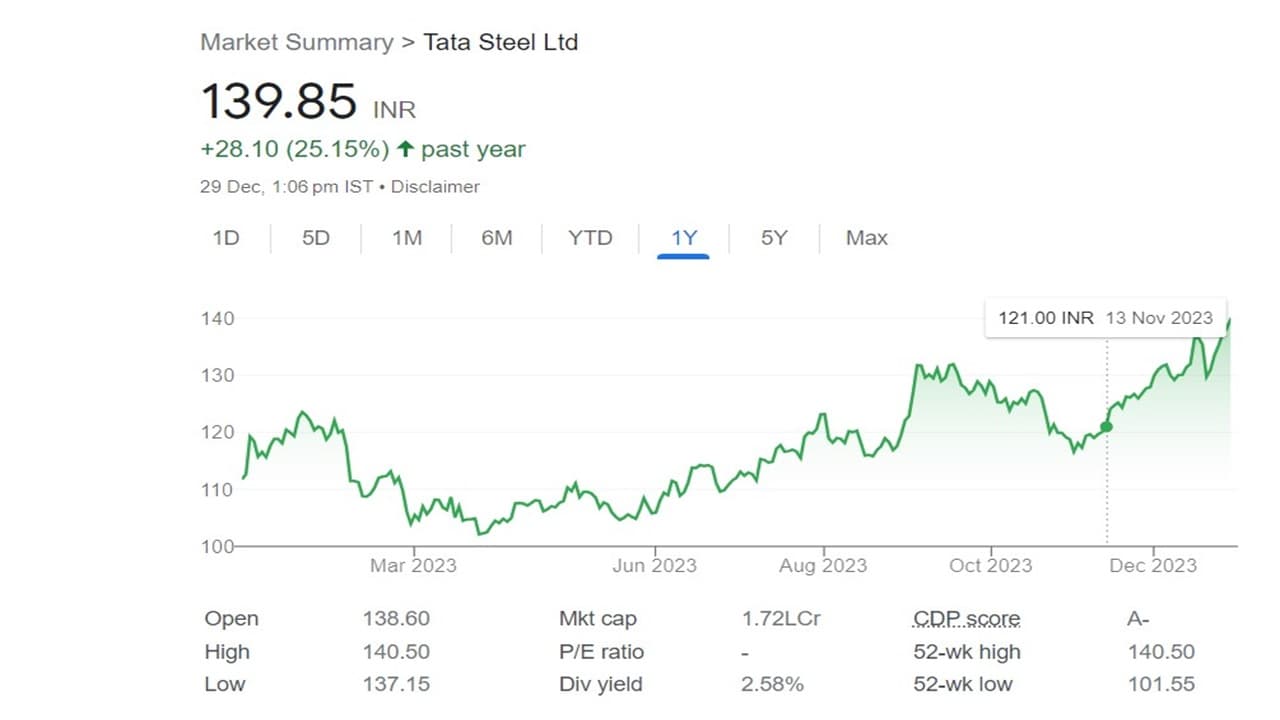Click the CDP score label
Screen dimensions: 1280x720
point(966,619)
